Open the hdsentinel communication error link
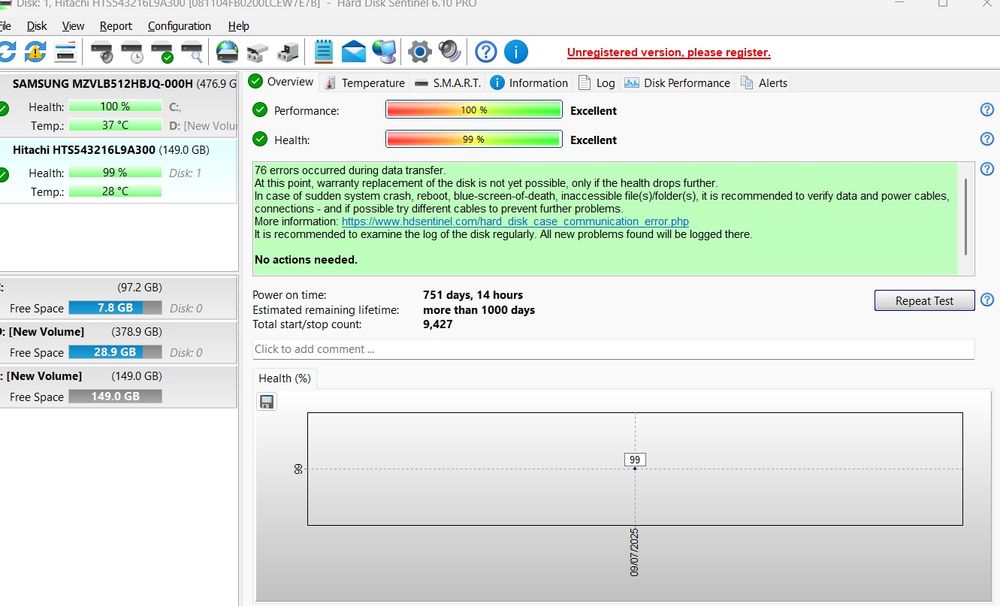The image size is (1000, 606). (x=515, y=221)
